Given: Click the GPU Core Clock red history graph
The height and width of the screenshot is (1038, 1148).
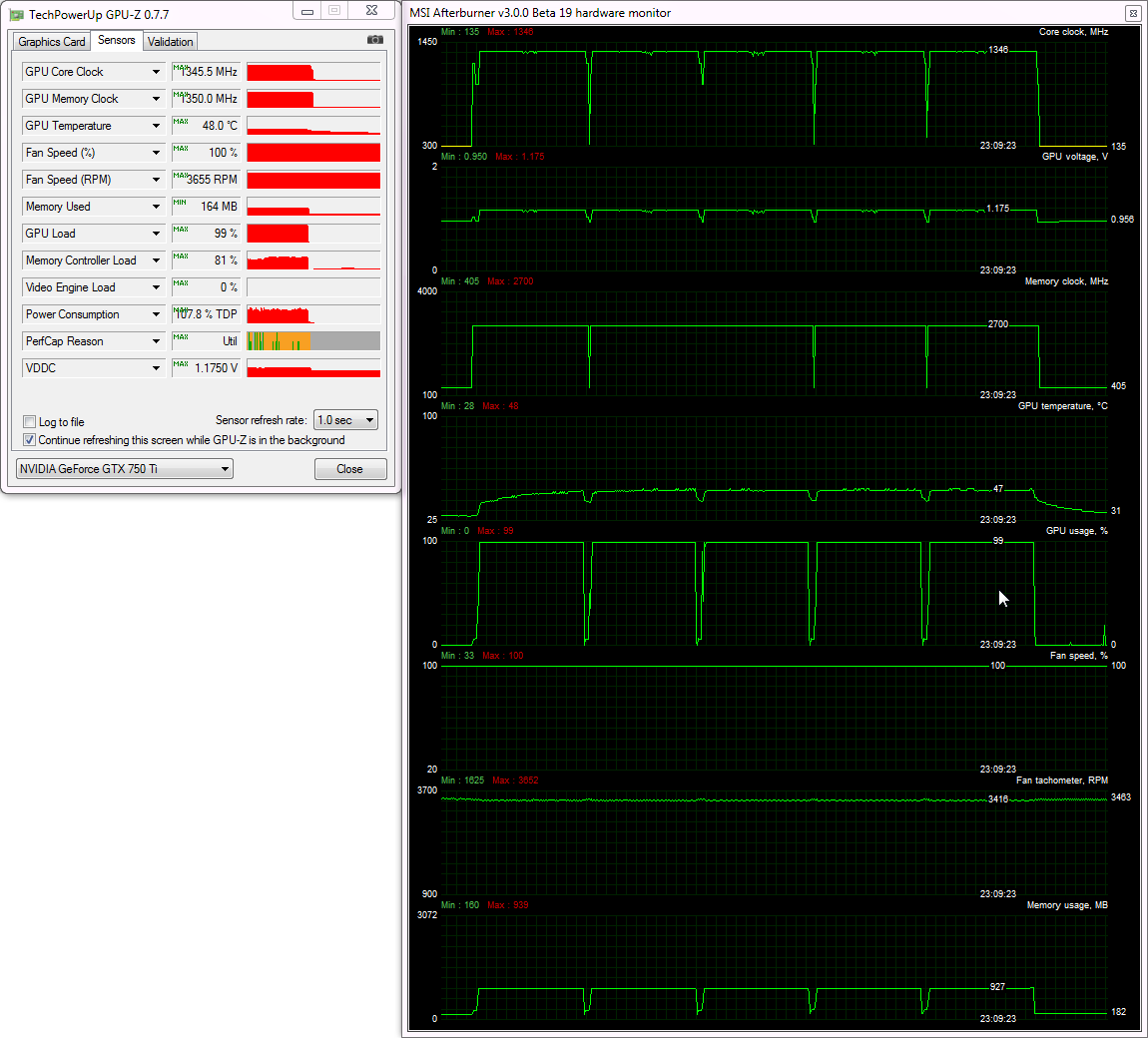Looking at the screenshot, I should pos(313,72).
